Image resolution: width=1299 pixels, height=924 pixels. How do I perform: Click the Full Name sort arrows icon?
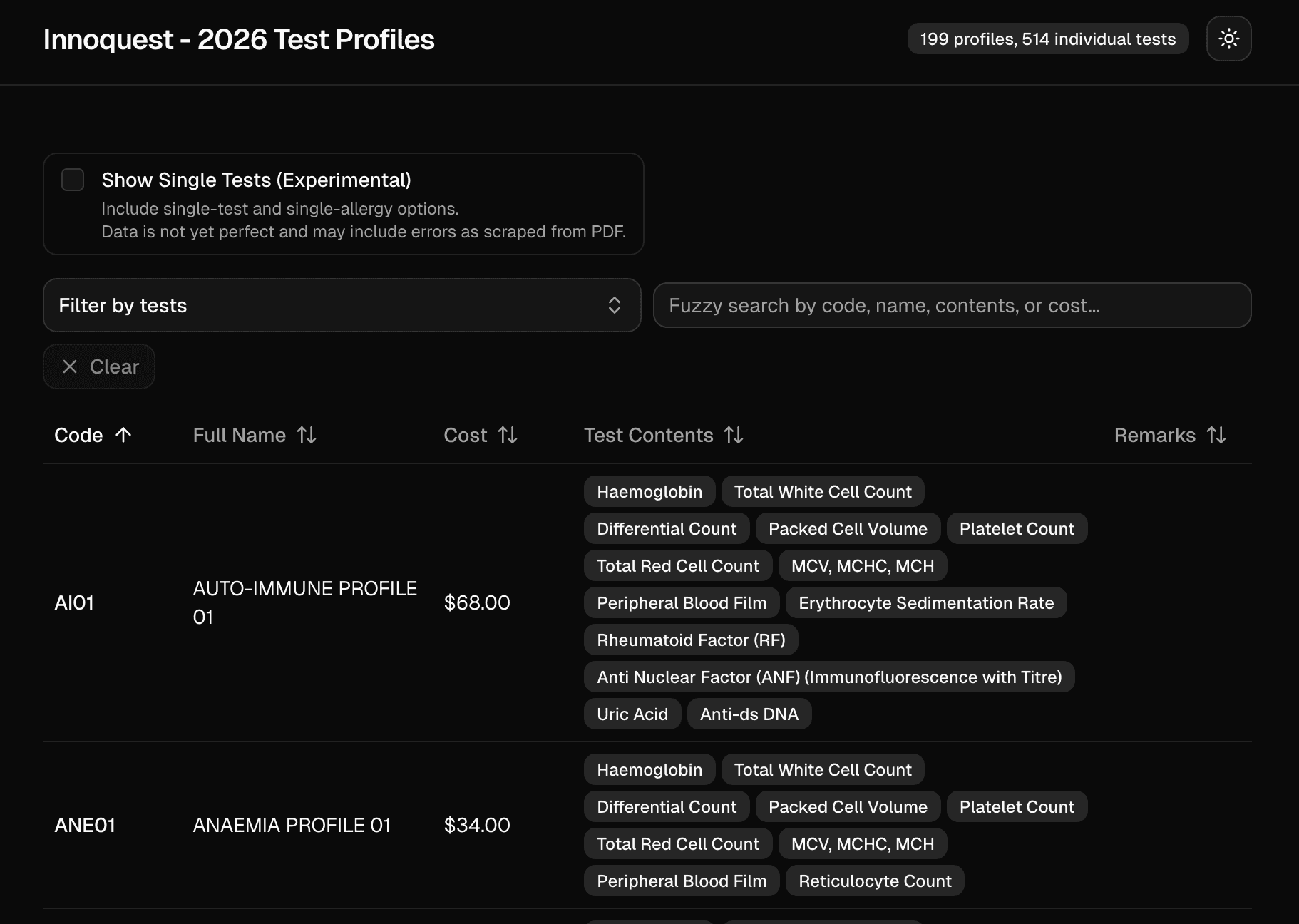307,435
